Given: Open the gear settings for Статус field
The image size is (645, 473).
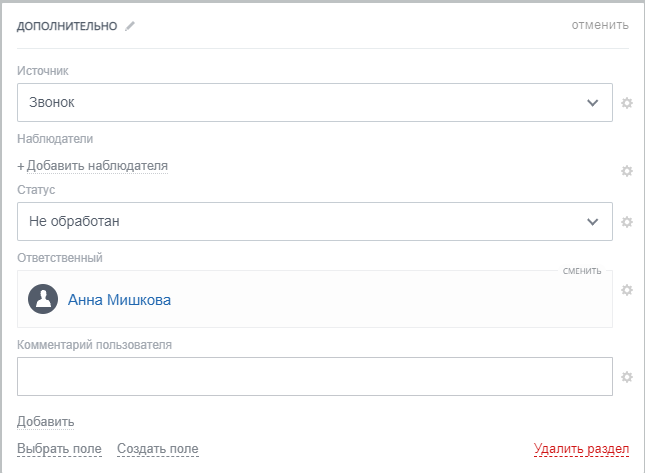Looking at the screenshot, I should tap(627, 222).
